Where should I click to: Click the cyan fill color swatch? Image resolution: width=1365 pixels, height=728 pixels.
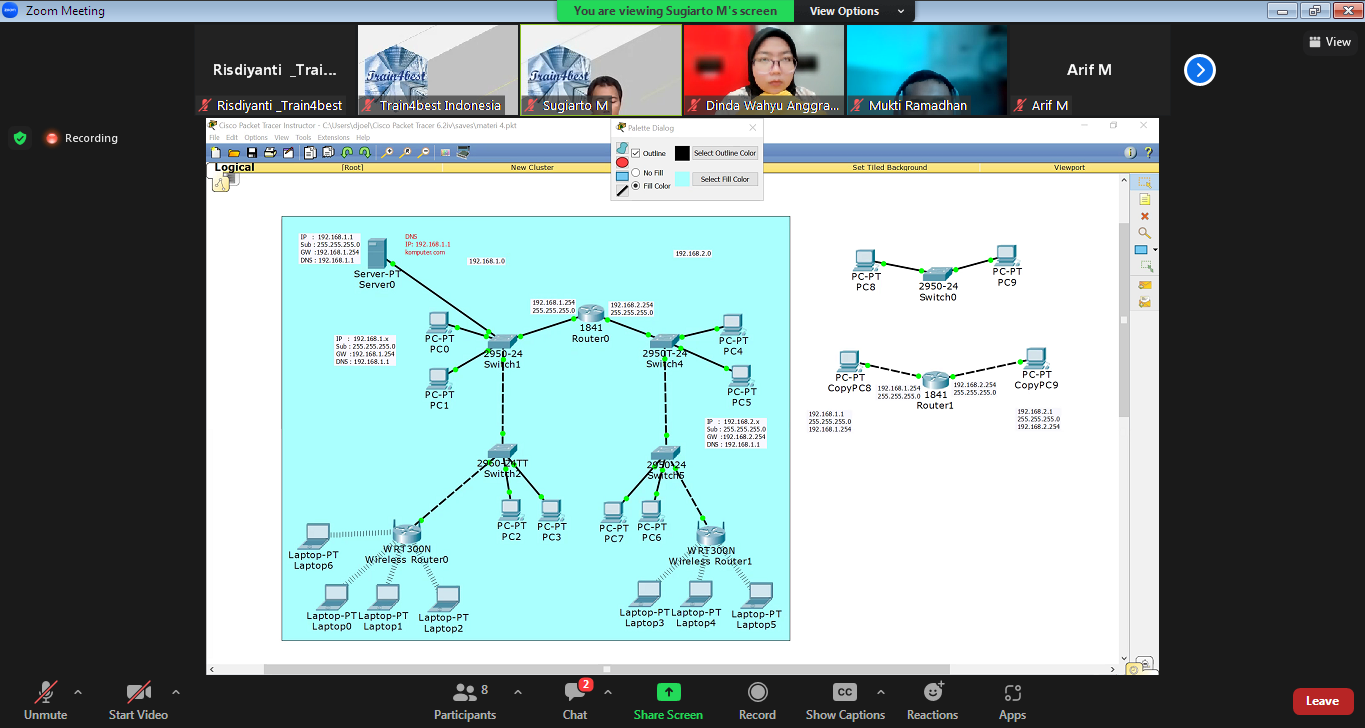682,179
